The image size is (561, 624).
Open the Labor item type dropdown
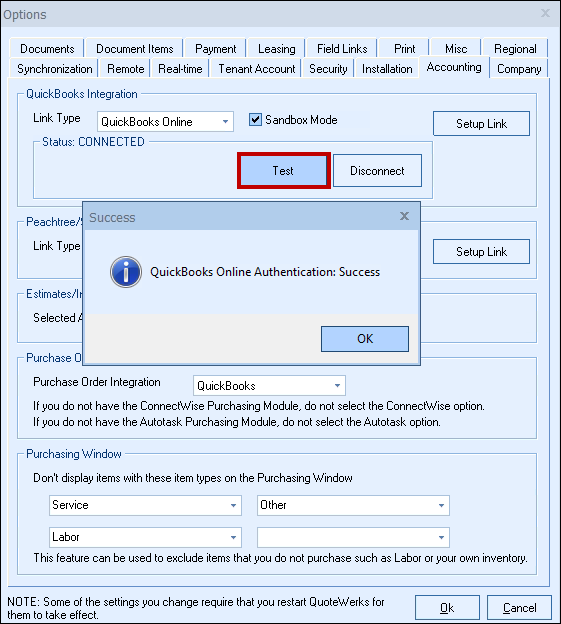click(x=145, y=537)
